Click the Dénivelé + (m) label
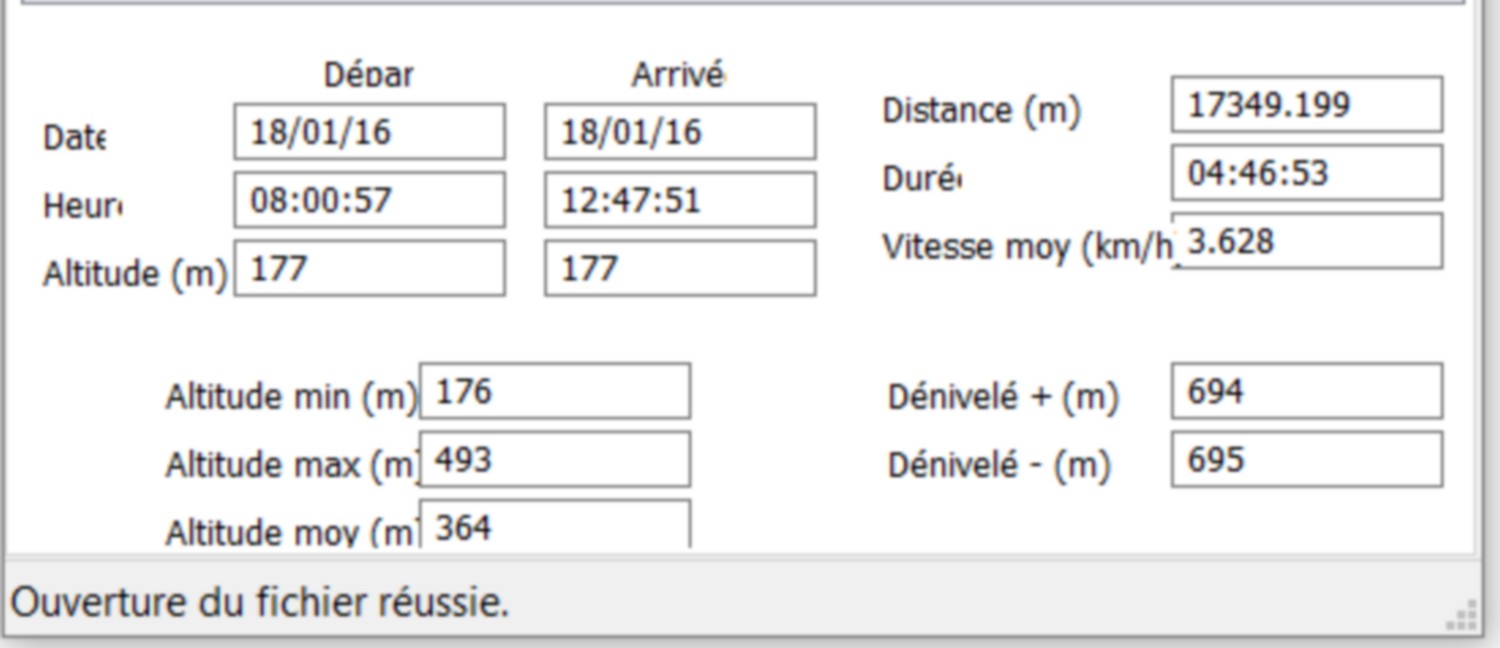The height and width of the screenshot is (648, 1500). click(1003, 397)
